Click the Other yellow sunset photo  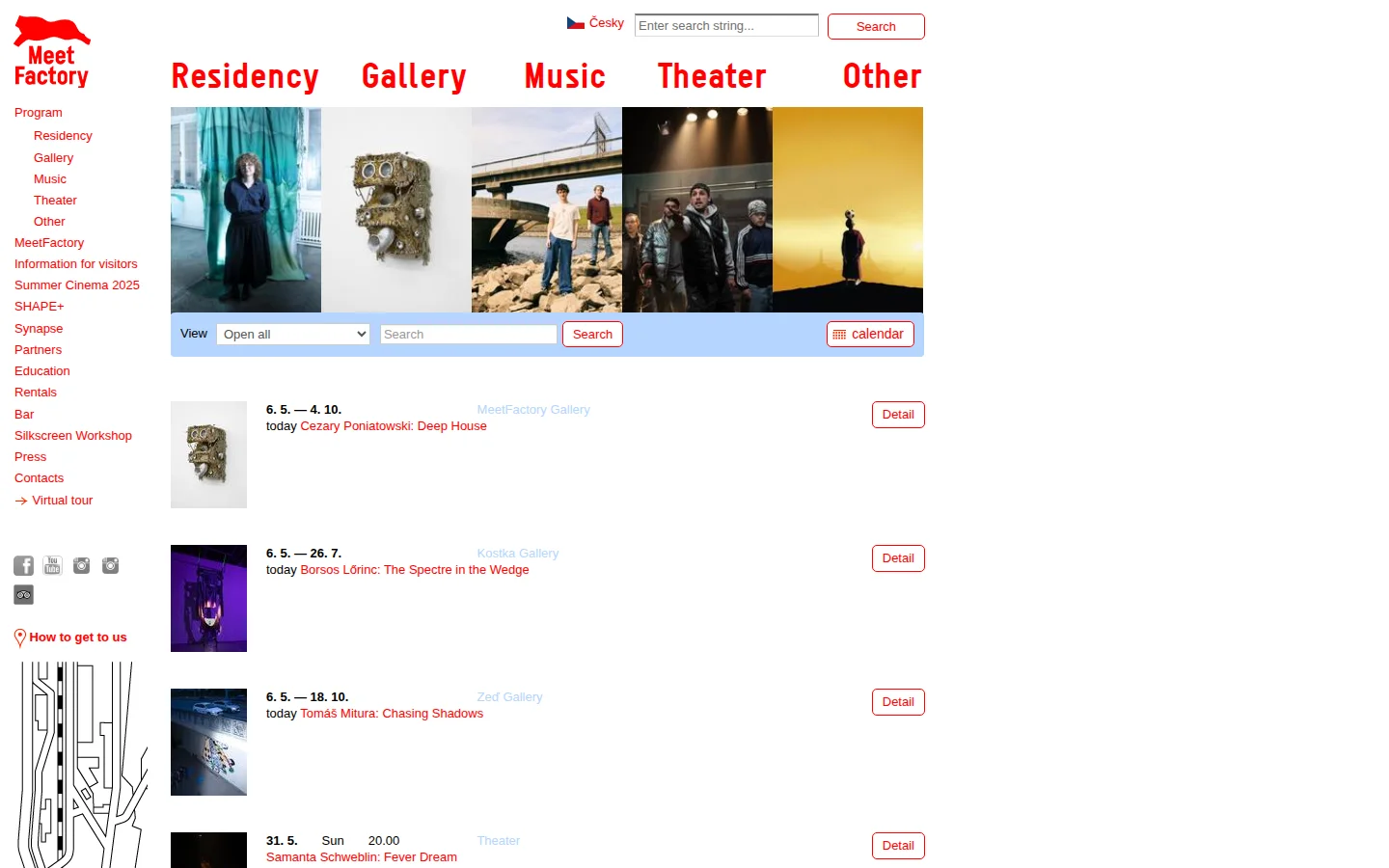tap(848, 209)
